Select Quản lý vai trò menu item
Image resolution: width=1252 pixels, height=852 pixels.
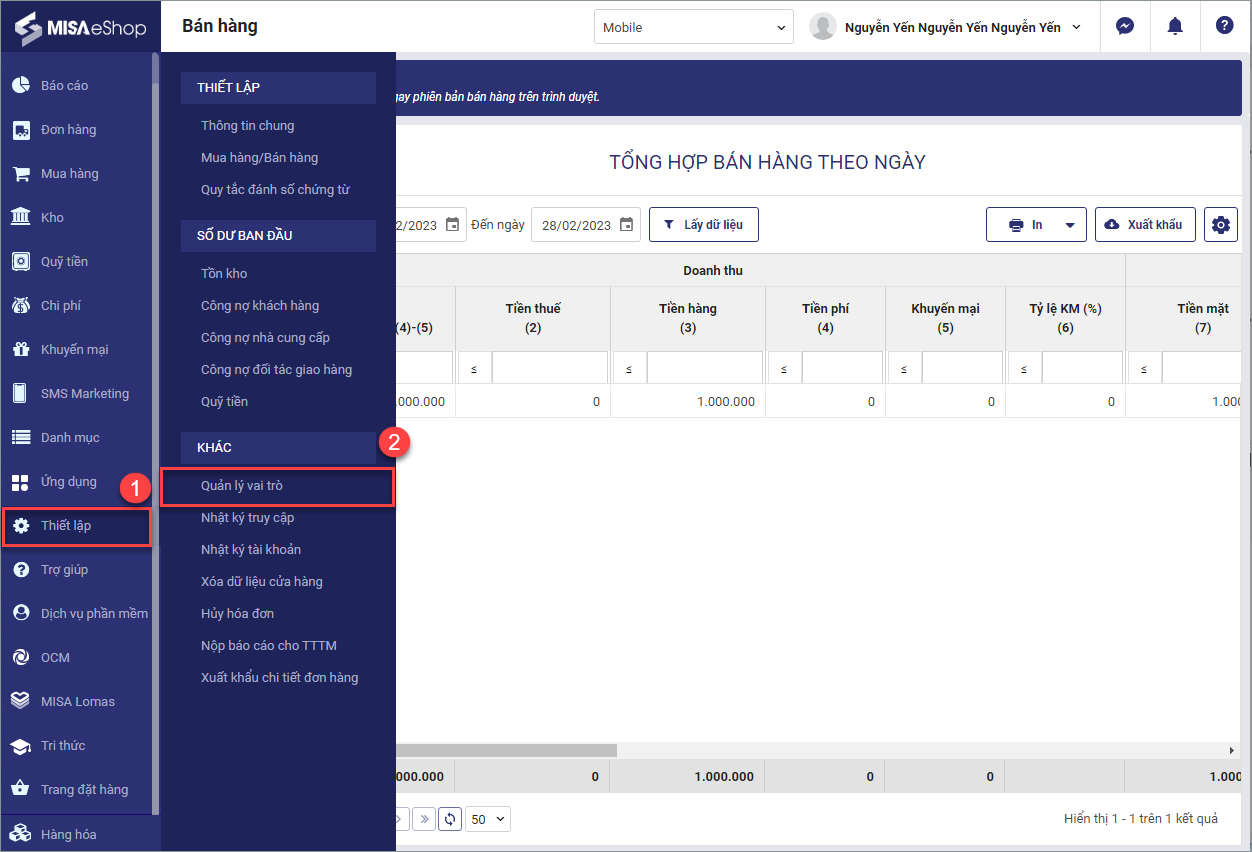[x=242, y=486]
